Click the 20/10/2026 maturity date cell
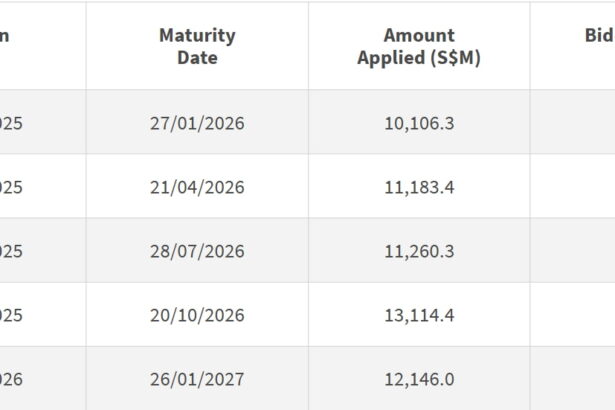Viewport: 615px width, 410px height. tap(197, 315)
